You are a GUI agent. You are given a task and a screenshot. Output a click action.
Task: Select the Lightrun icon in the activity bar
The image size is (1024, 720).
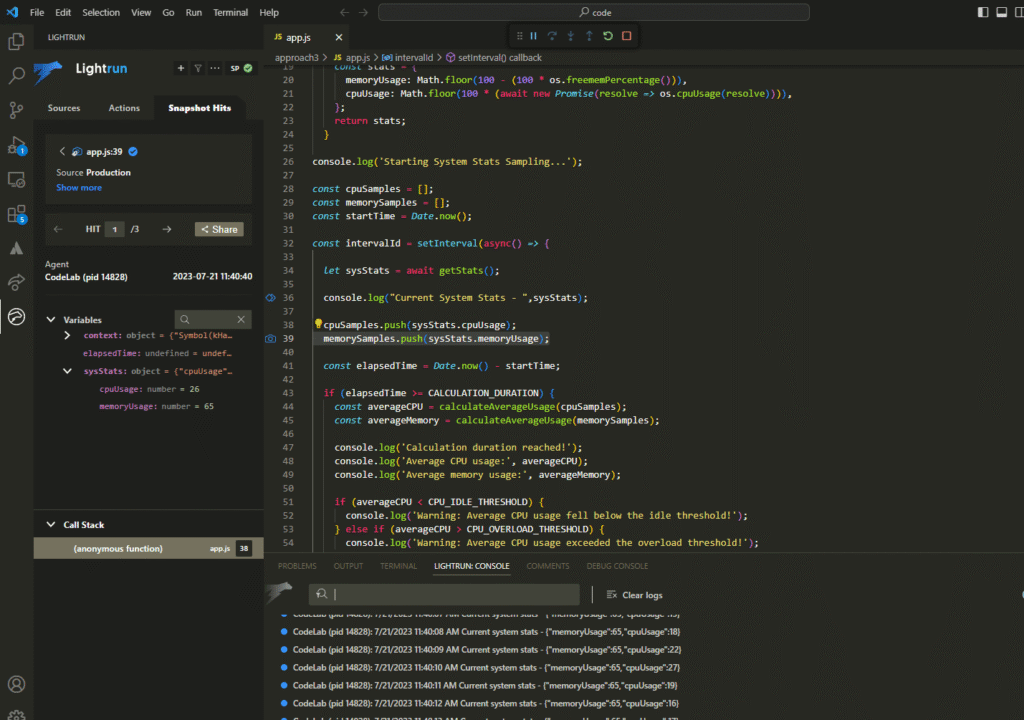[x=15, y=317]
